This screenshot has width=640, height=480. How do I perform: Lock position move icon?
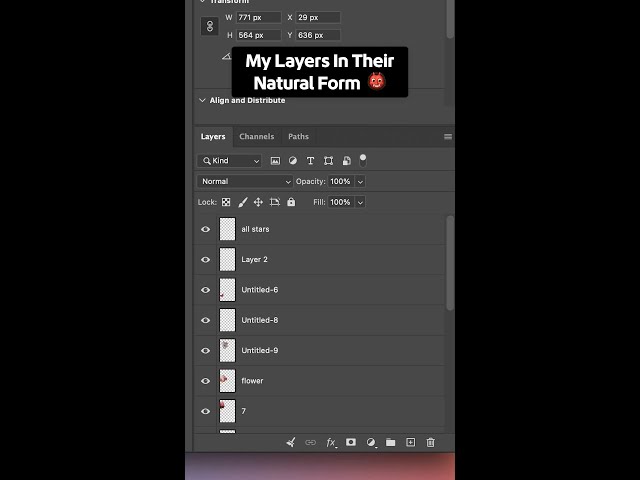tap(258, 202)
